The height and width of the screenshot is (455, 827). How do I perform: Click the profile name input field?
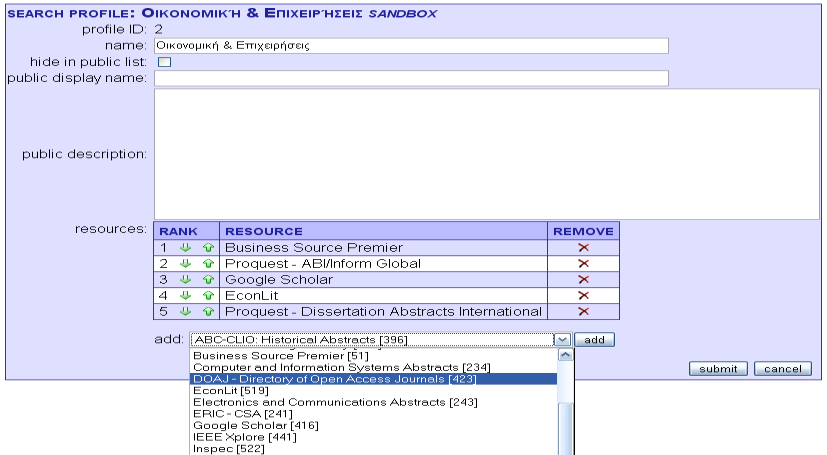tap(411, 46)
